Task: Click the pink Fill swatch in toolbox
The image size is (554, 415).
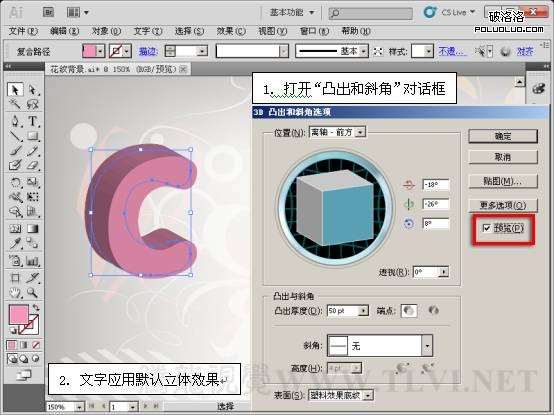Action: tap(18, 315)
